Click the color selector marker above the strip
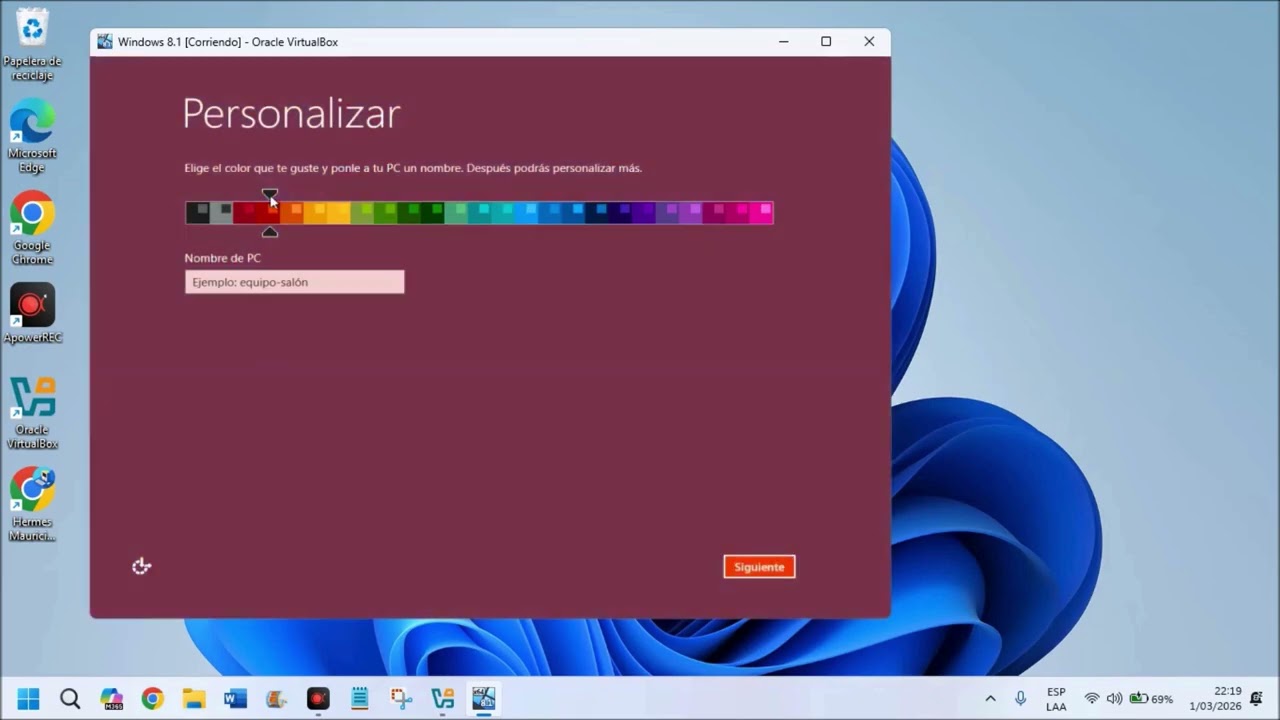The width and height of the screenshot is (1280, 720). pyautogui.click(x=269, y=194)
